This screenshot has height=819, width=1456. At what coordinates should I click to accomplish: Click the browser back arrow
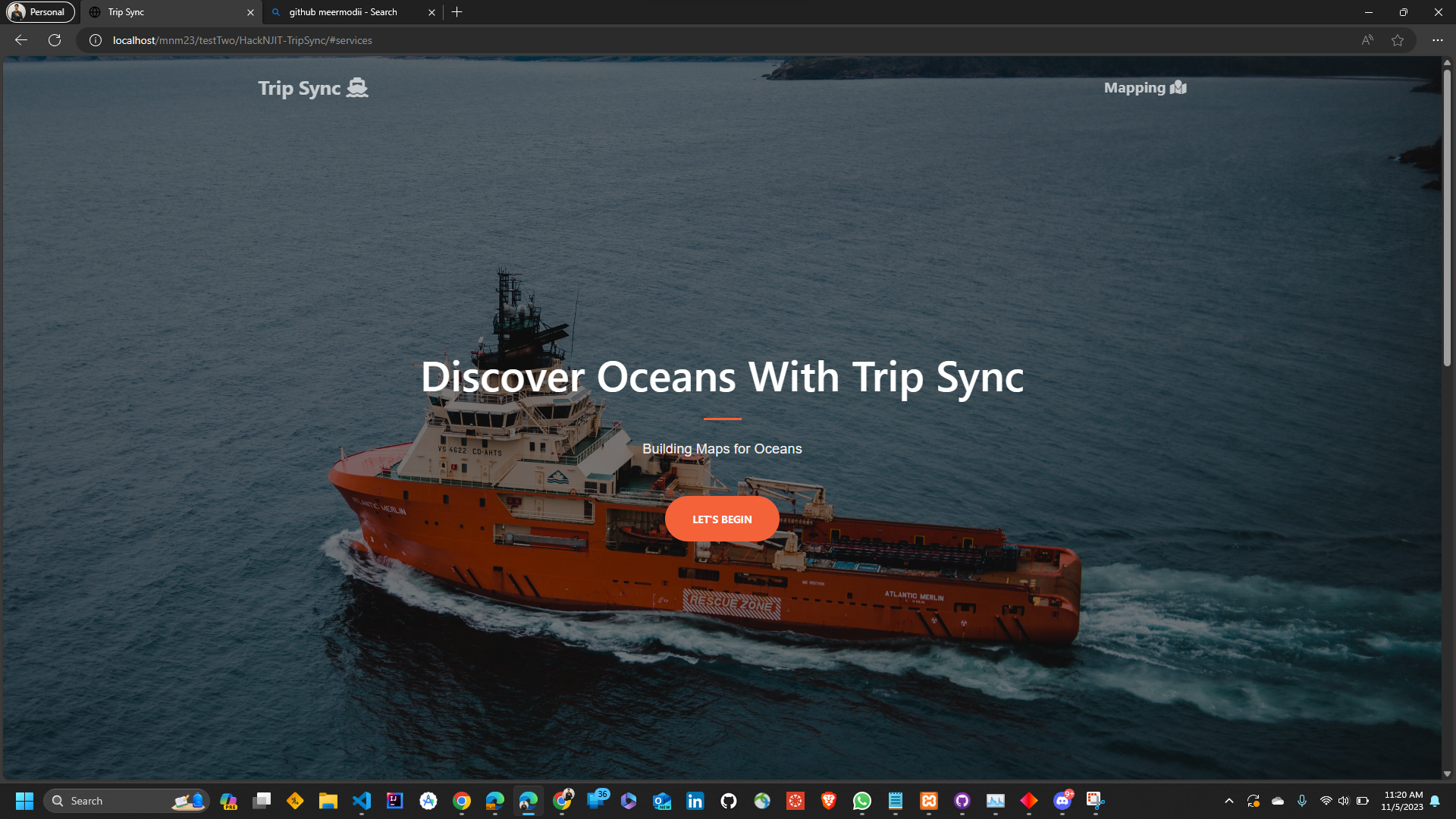pyautogui.click(x=21, y=40)
